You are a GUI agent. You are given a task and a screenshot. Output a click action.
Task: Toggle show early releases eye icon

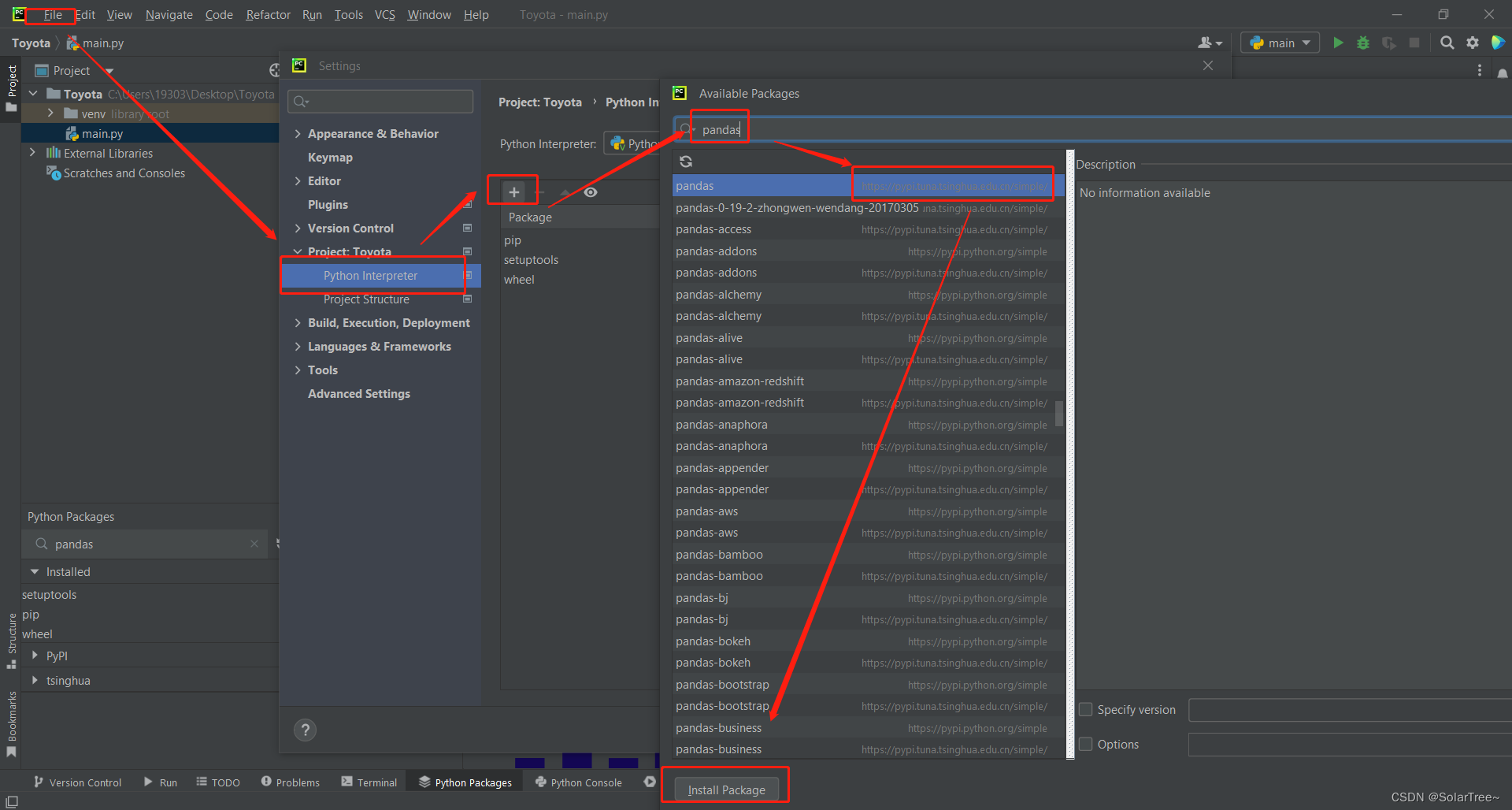(x=591, y=192)
